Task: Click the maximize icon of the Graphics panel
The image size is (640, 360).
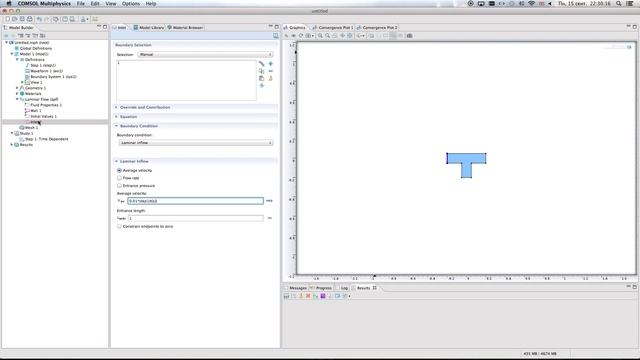Action: pos(635,27)
